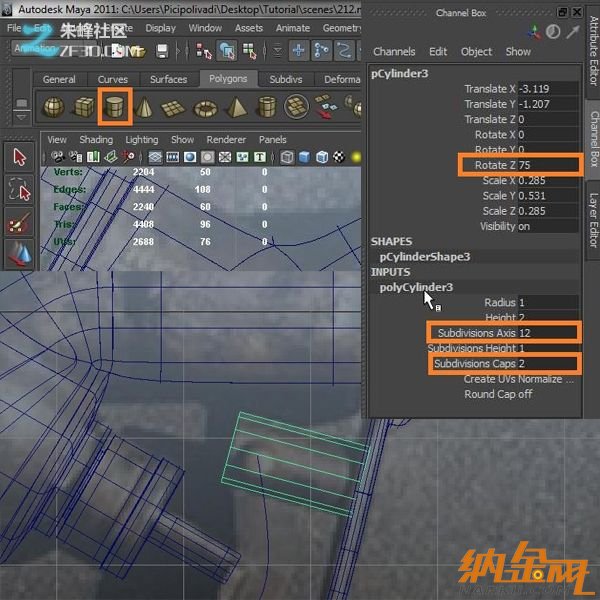Create a polygon cylinder from the shelf
The width and height of the screenshot is (600, 600).
(x=117, y=107)
